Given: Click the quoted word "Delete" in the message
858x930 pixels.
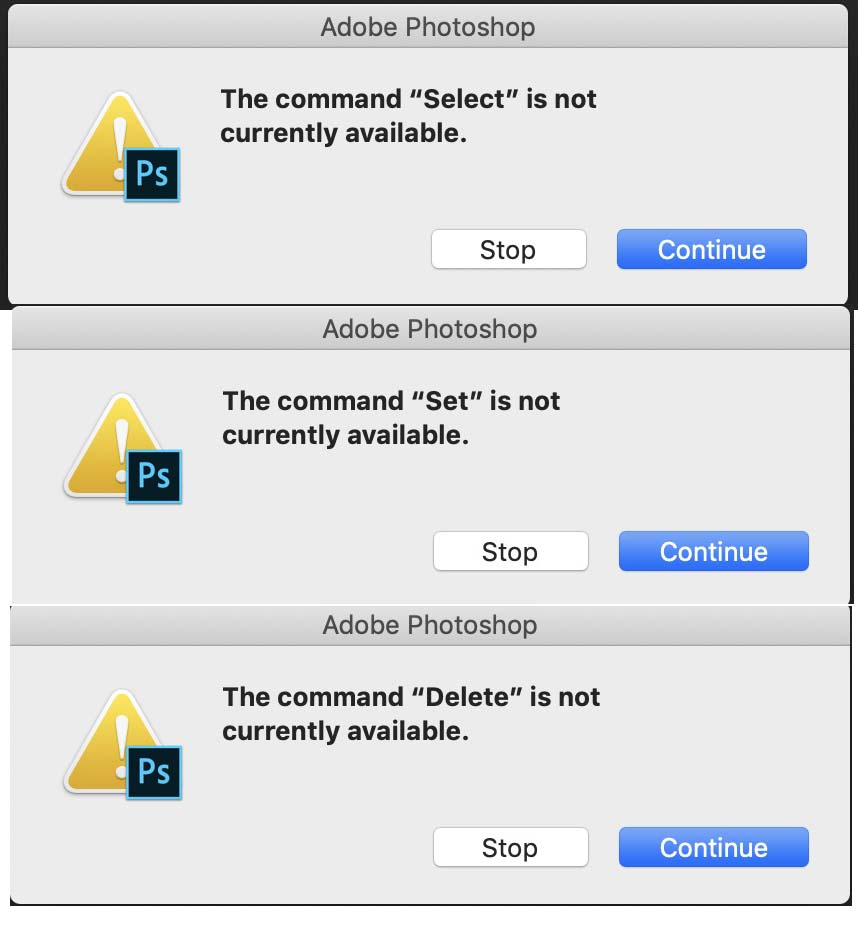Looking at the screenshot, I should pos(468,696).
